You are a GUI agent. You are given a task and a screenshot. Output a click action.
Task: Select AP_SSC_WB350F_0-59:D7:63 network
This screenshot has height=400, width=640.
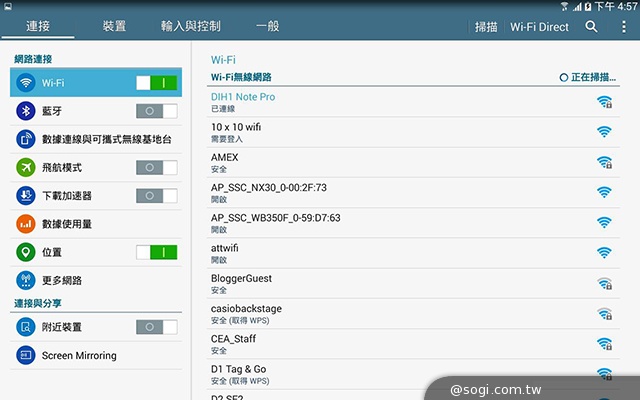tap(413, 223)
